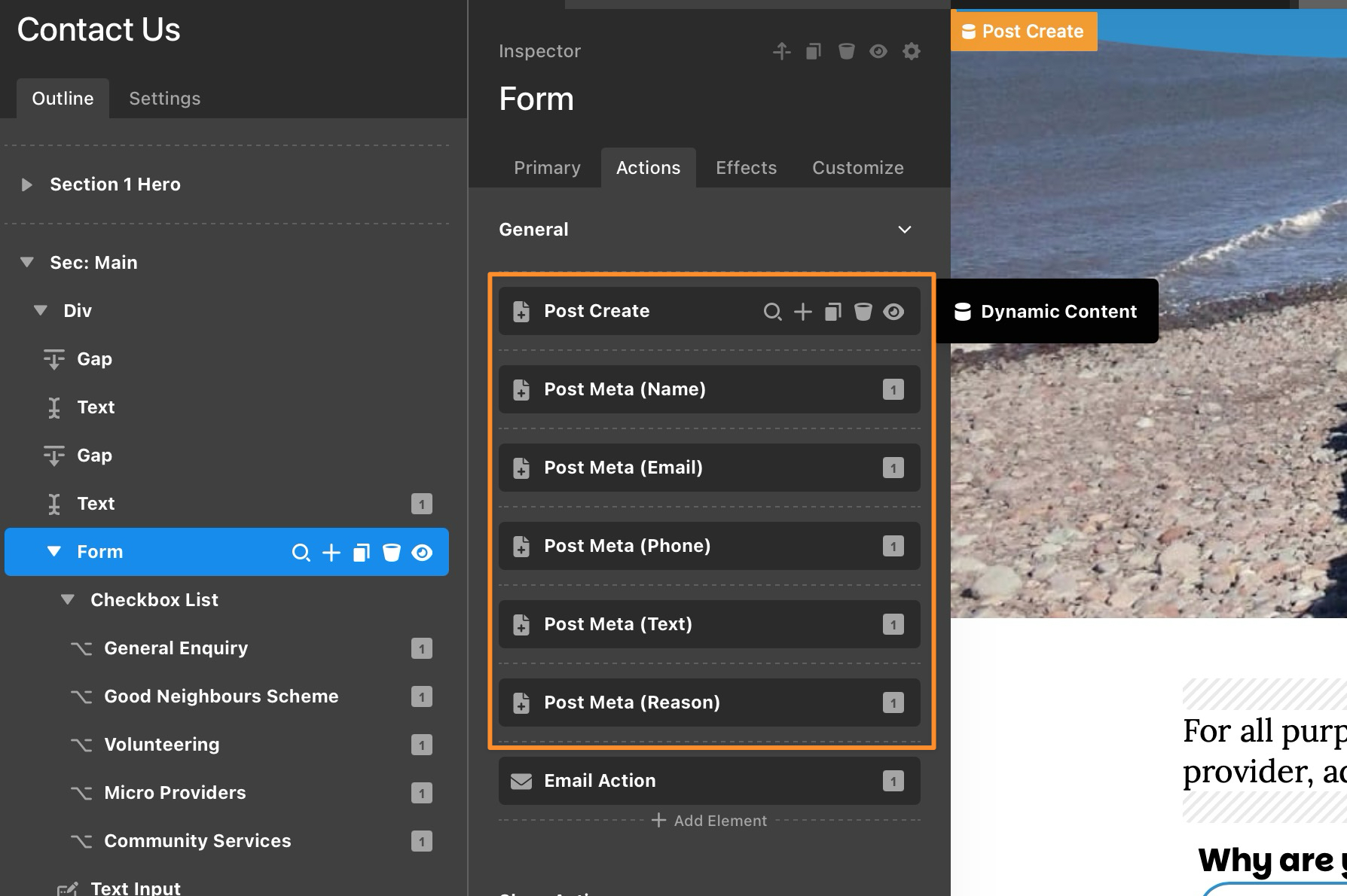The image size is (1347, 896).
Task: Click the Inspector settings gear icon
Action: click(x=912, y=51)
